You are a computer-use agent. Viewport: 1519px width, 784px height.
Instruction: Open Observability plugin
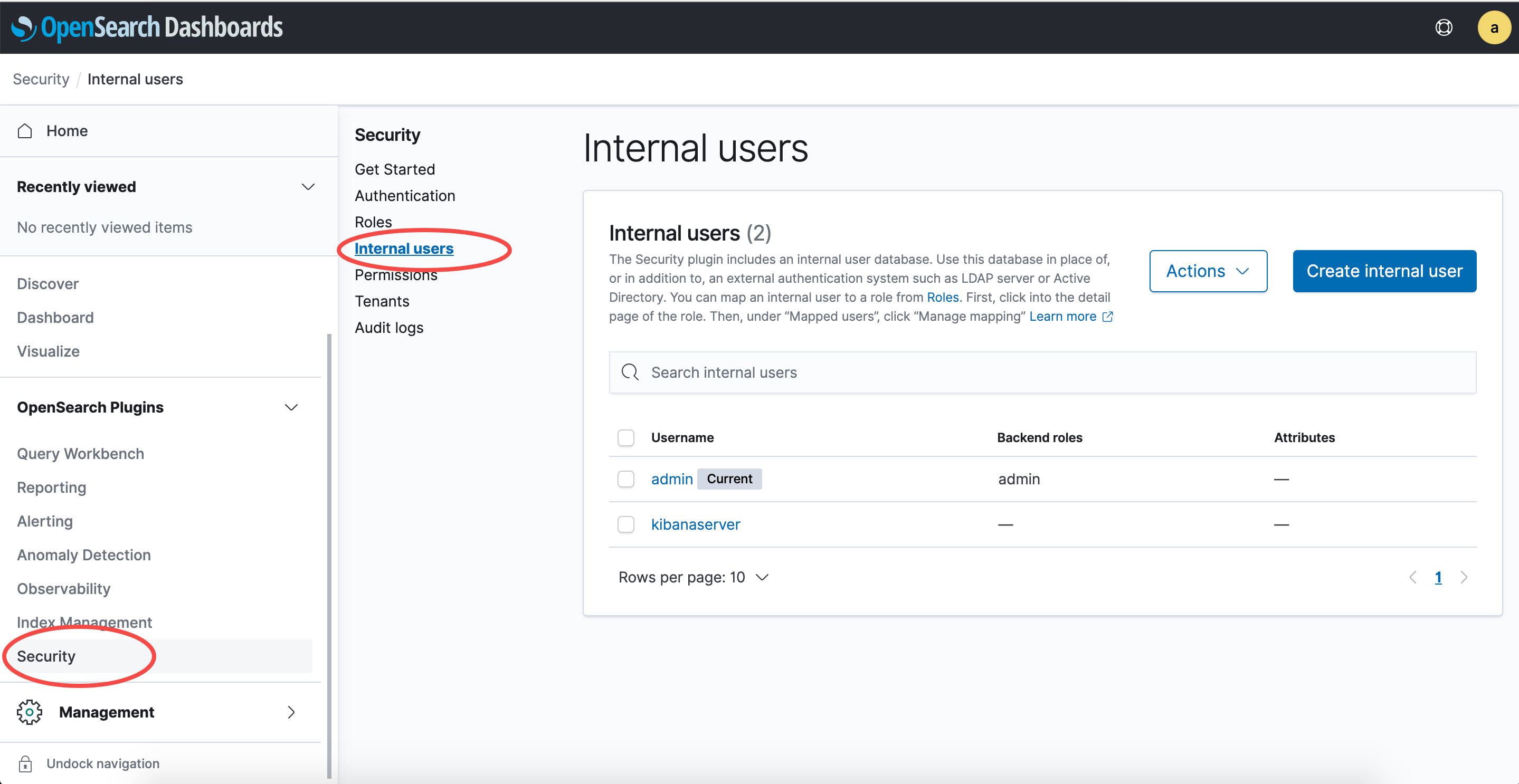coord(64,589)
